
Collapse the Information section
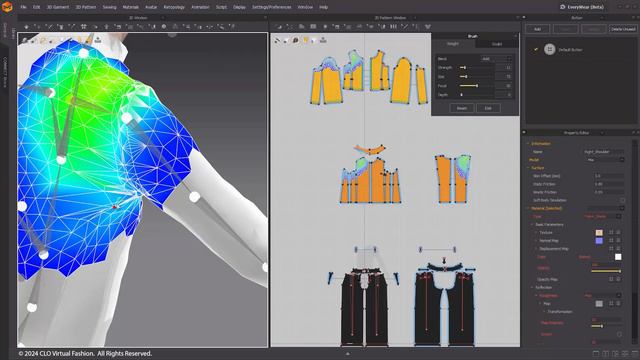tap(528, 144)
